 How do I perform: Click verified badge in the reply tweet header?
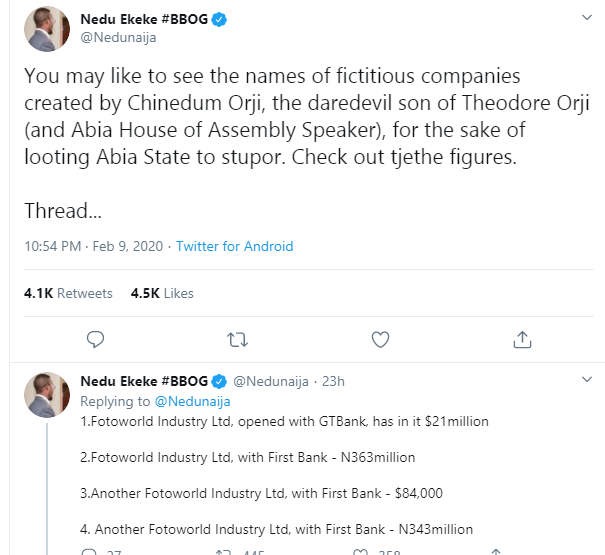point(219,381)
